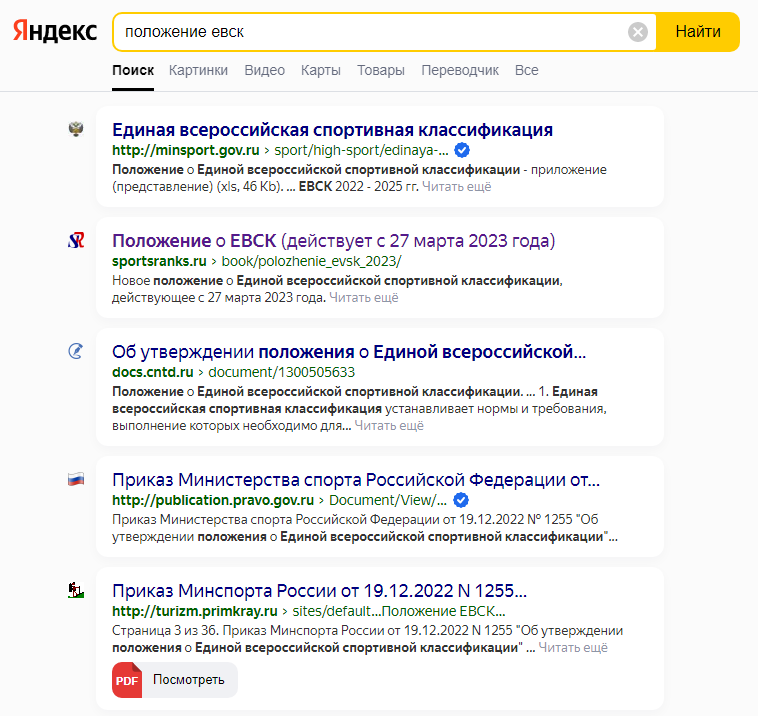Click the http://turizm.primkray.ru domain link
This screenshot has width=758, height=716.
coord(195,611)
